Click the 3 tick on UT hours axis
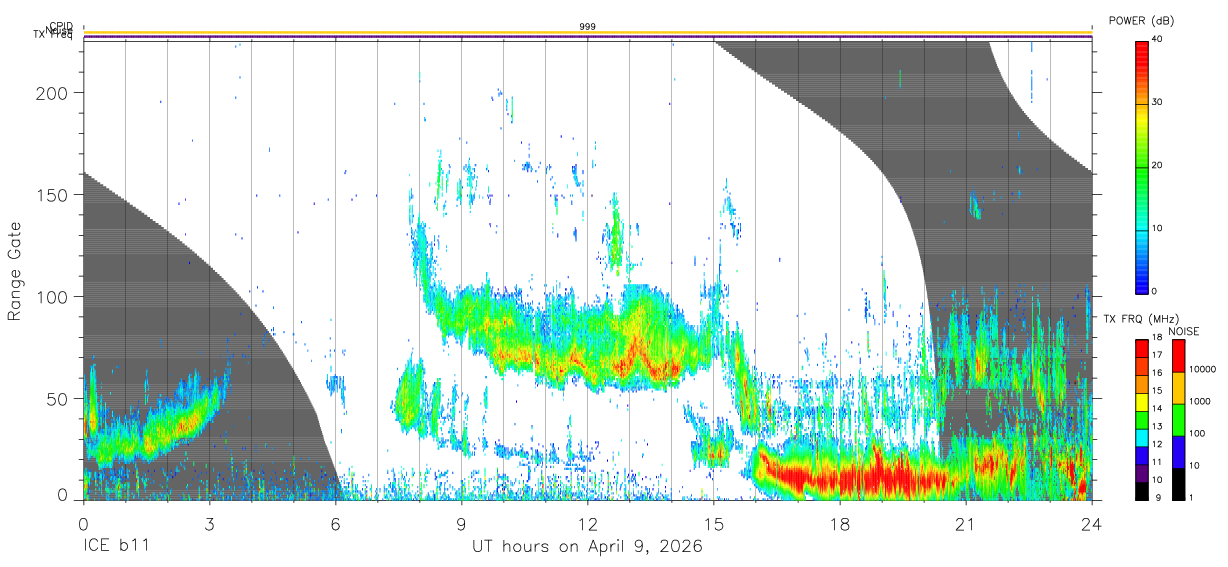Image resolution: width=1228 pixels, height=567 pixels. coord(209,524)
